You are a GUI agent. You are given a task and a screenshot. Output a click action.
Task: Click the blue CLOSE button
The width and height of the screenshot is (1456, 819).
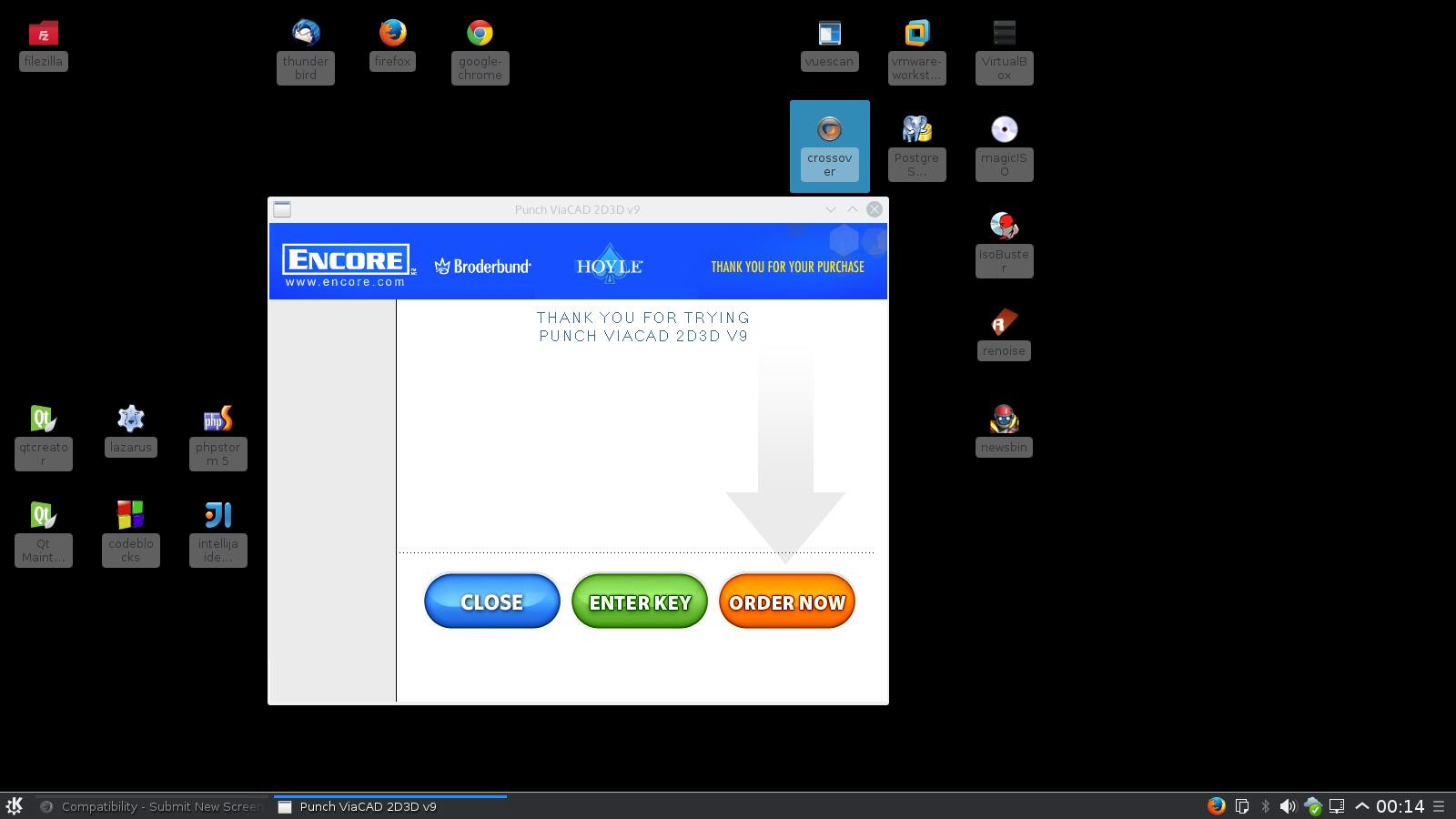[x=492, y=601]
